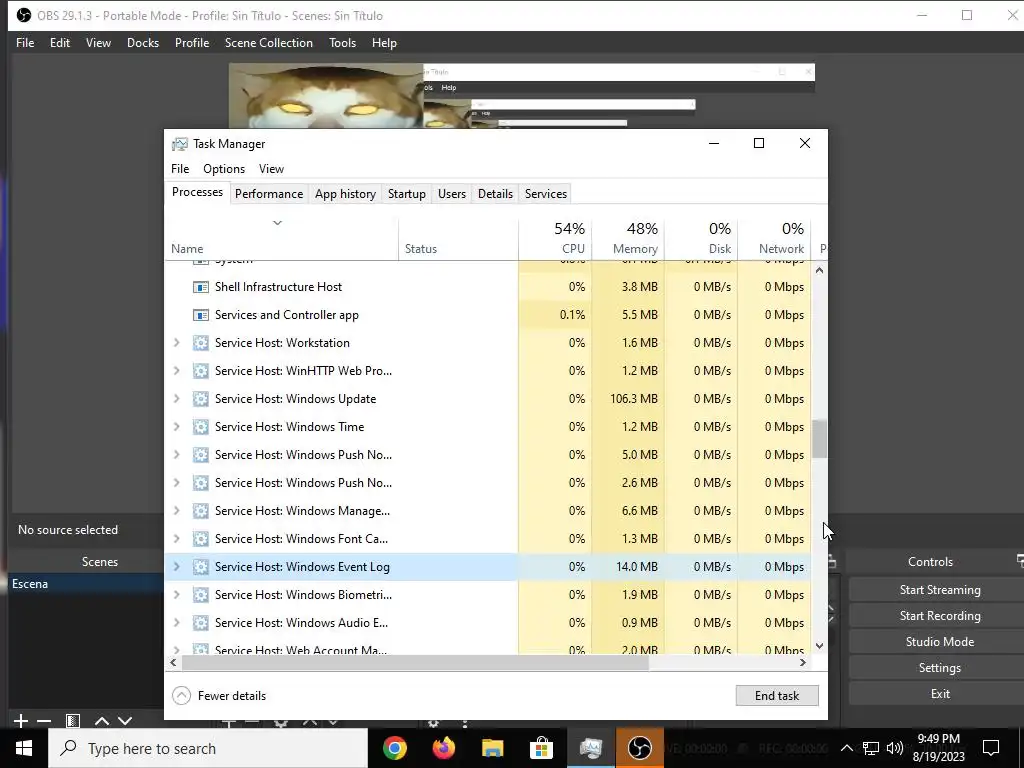Enable Studio Mode in OBS
This screenshot has width=1024, height=768.
(x=940, y=642)
